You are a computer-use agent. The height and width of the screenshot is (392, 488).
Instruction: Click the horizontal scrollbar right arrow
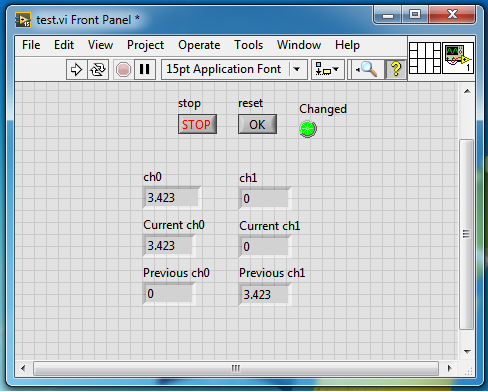click(x=450, y=368)
